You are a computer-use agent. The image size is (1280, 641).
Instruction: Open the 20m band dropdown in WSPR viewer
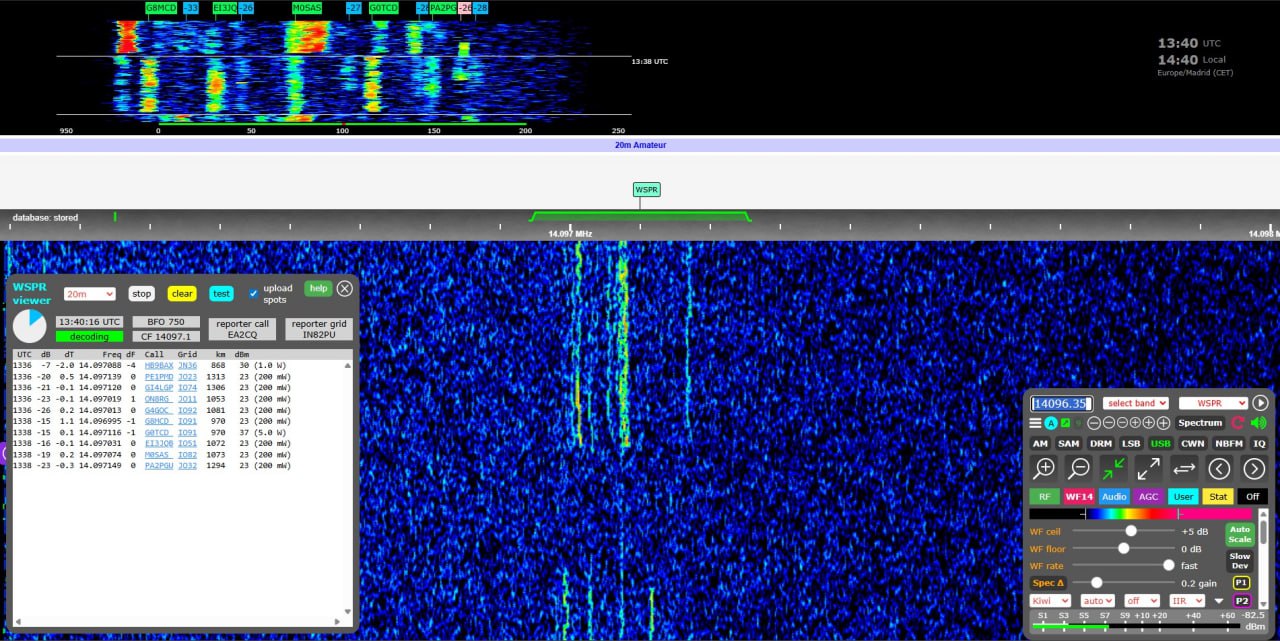[90, 294]
